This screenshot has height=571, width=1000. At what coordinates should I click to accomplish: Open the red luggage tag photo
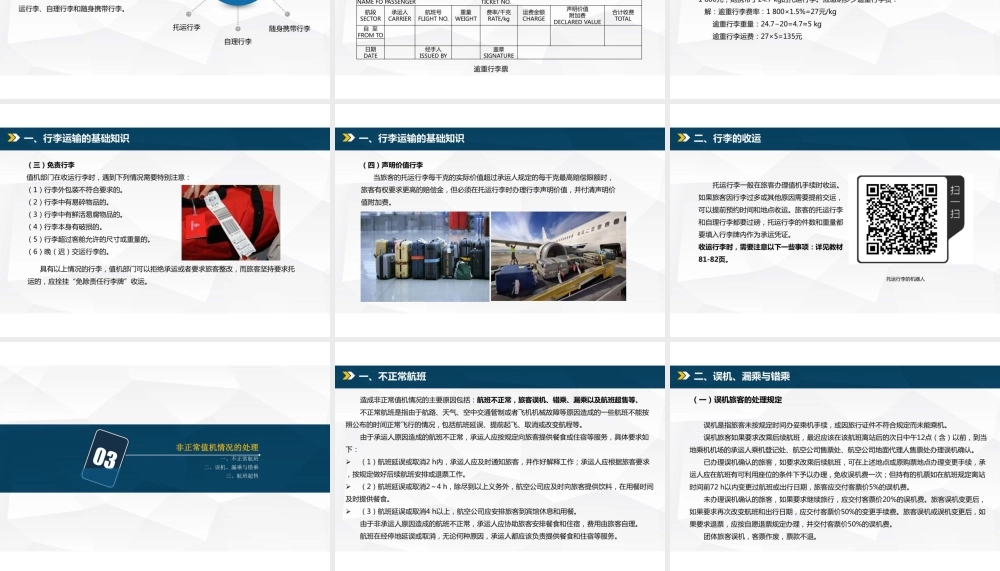(x=230, y=222)
